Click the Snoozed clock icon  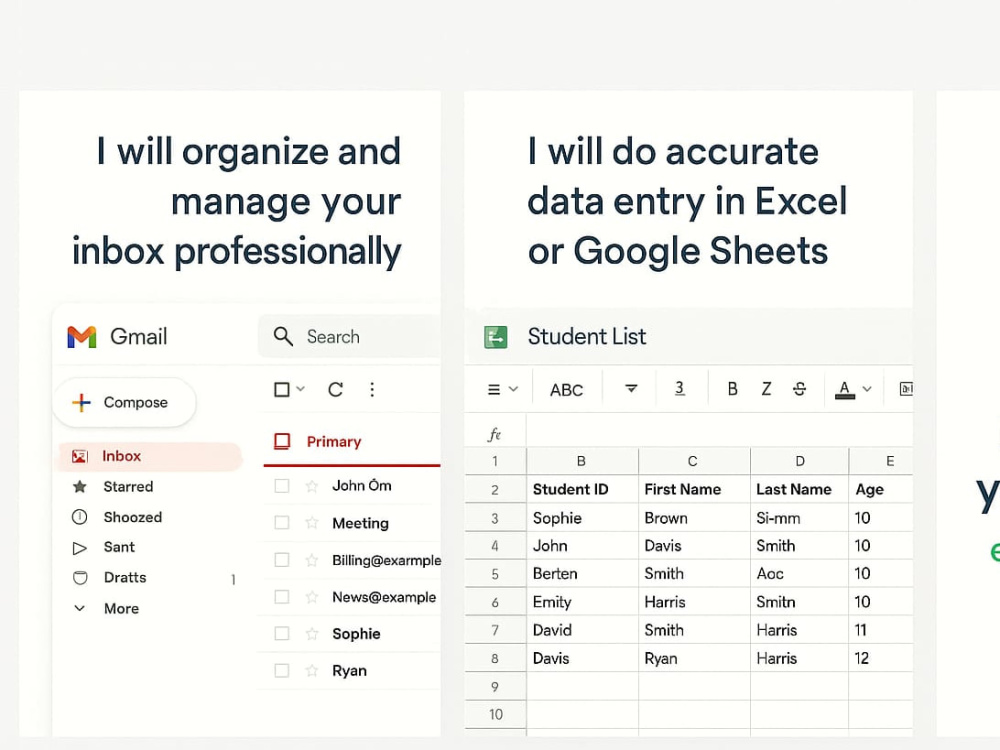tap(80, 517)
